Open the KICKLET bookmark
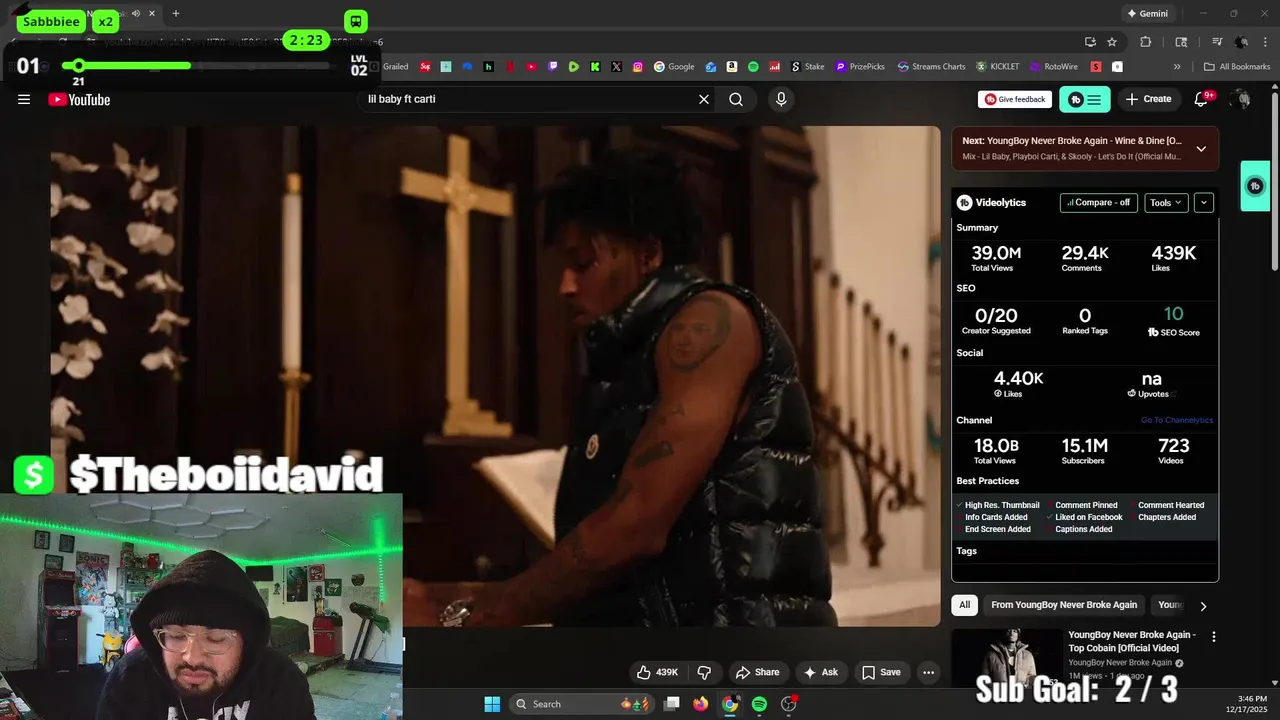The height and width of the screenshot is (720, 1280). tap(998, 67)
